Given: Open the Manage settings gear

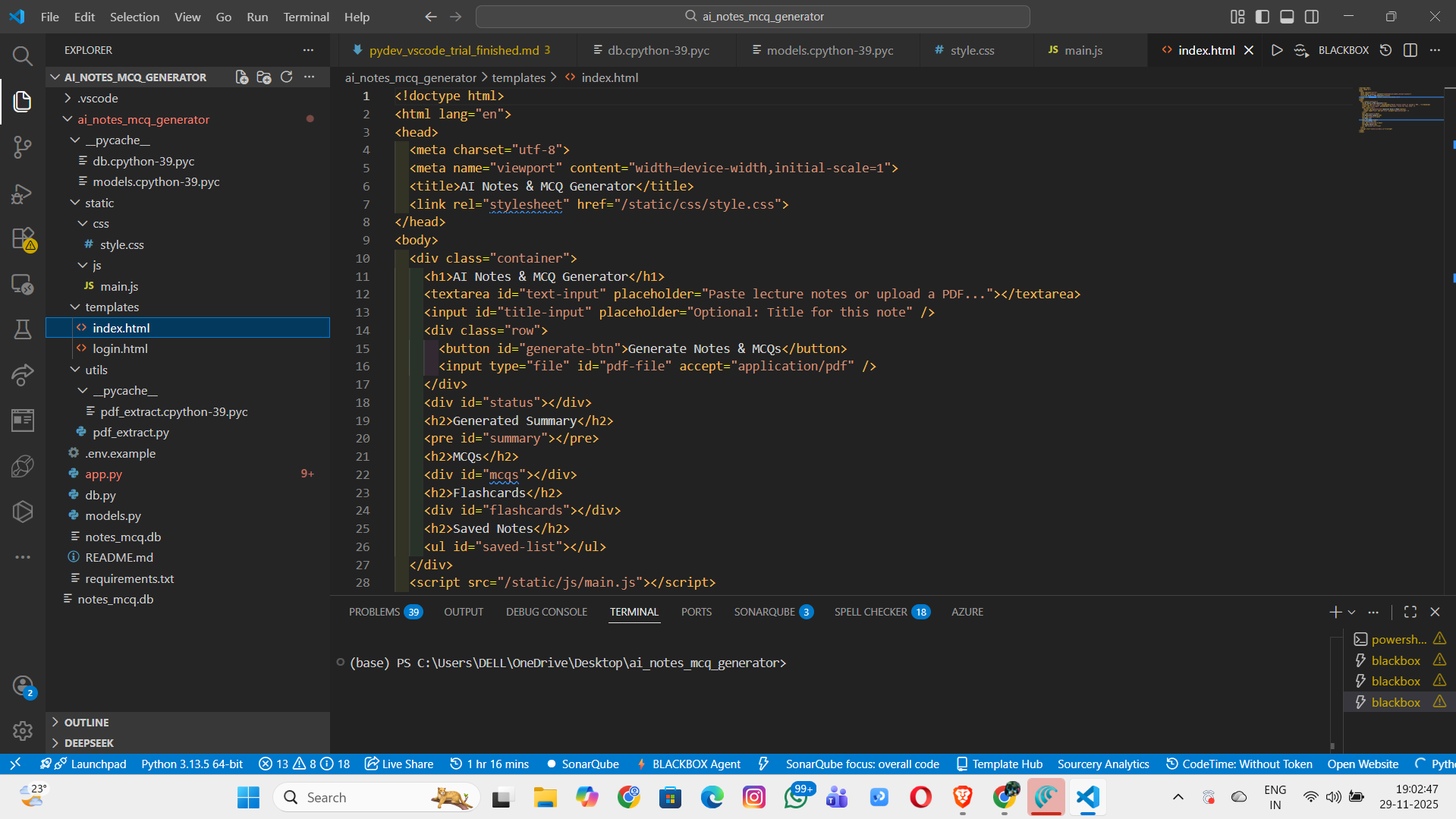Looking at the screenshot, I should click(x=22, y=730).
